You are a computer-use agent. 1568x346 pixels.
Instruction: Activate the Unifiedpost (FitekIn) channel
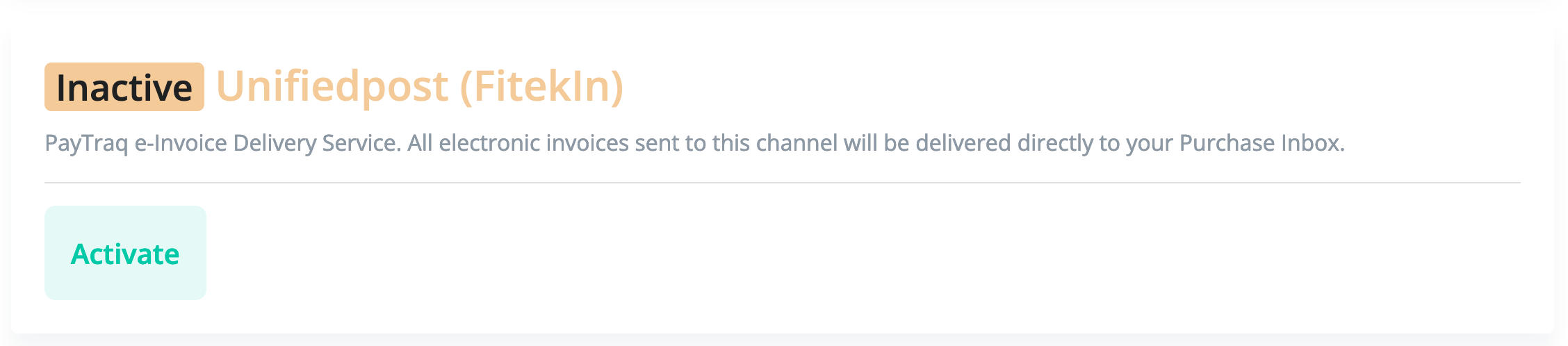[125, 254]
